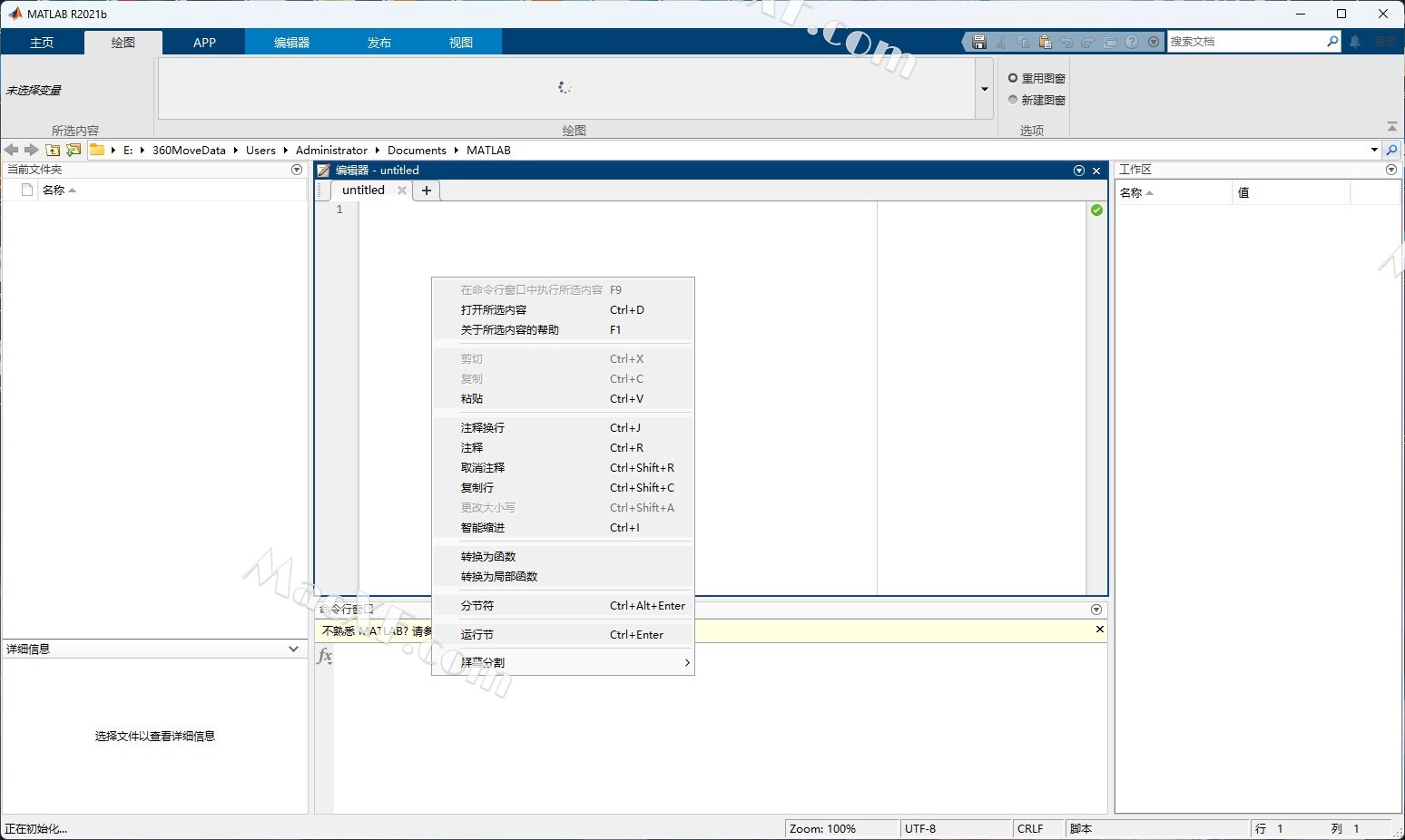Click 智能缩进 in the context menu
The height and width of the screenshot is (840, 1405).
point(483,528)
